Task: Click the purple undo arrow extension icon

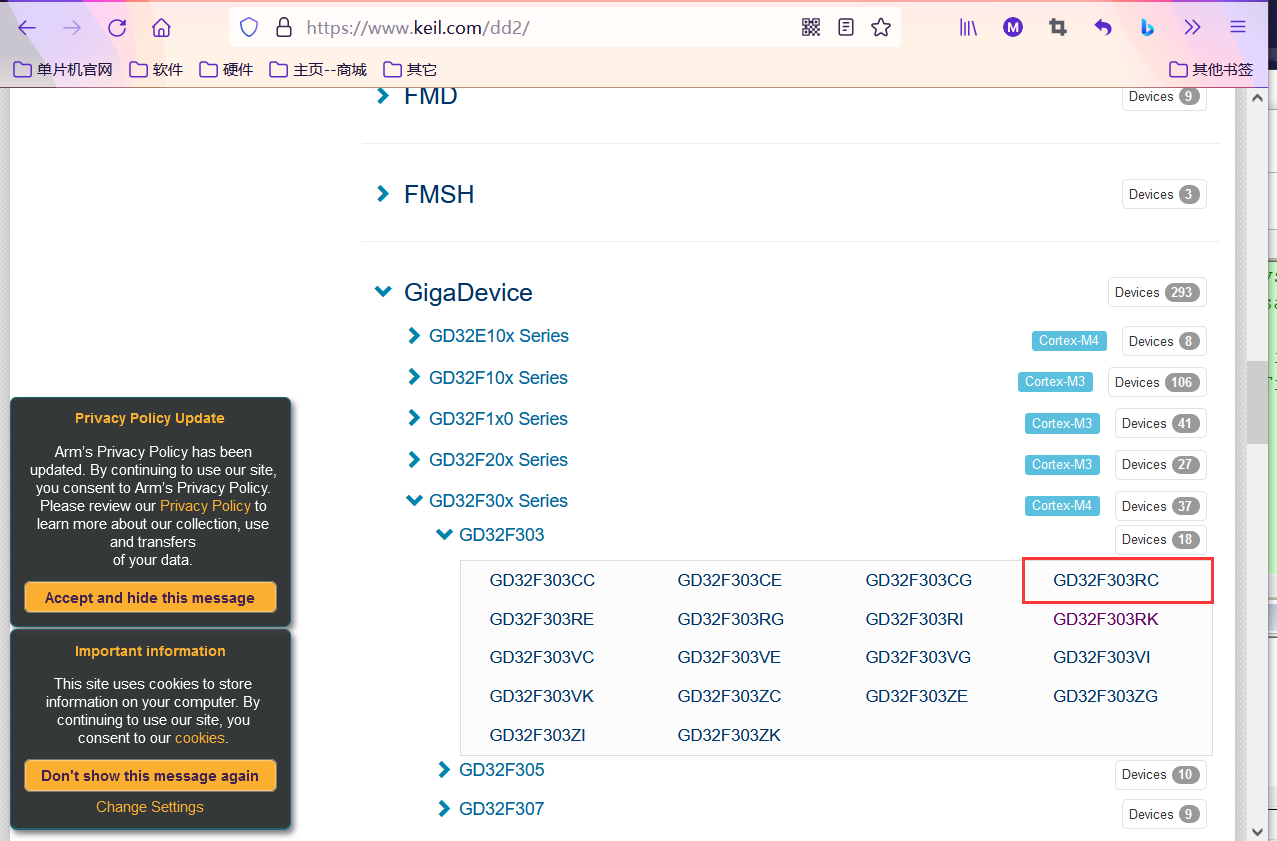Action: click(x=1103, y=27)
